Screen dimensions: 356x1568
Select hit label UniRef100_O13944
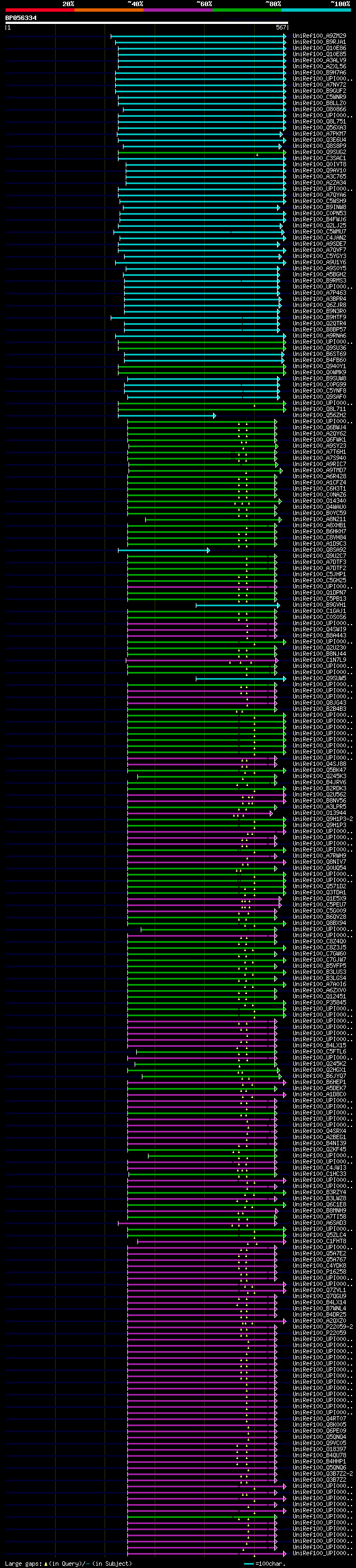click(x=319, y=813)
